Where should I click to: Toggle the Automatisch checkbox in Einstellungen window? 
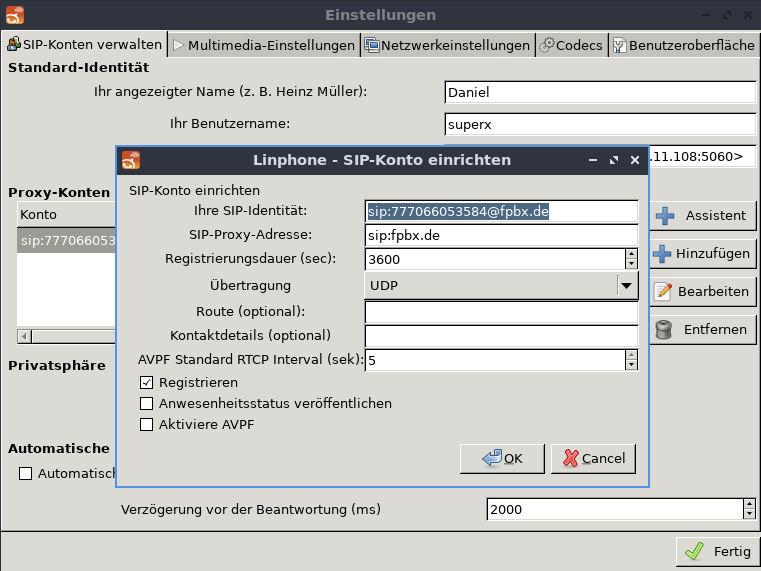[25, 473]
